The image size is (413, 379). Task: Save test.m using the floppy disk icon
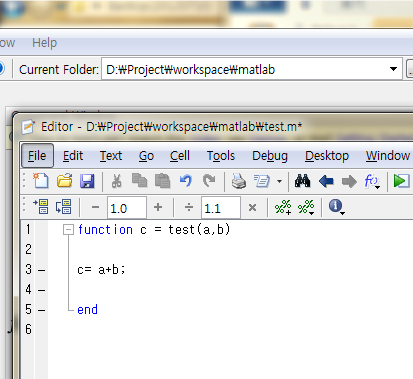click(87, 181)
